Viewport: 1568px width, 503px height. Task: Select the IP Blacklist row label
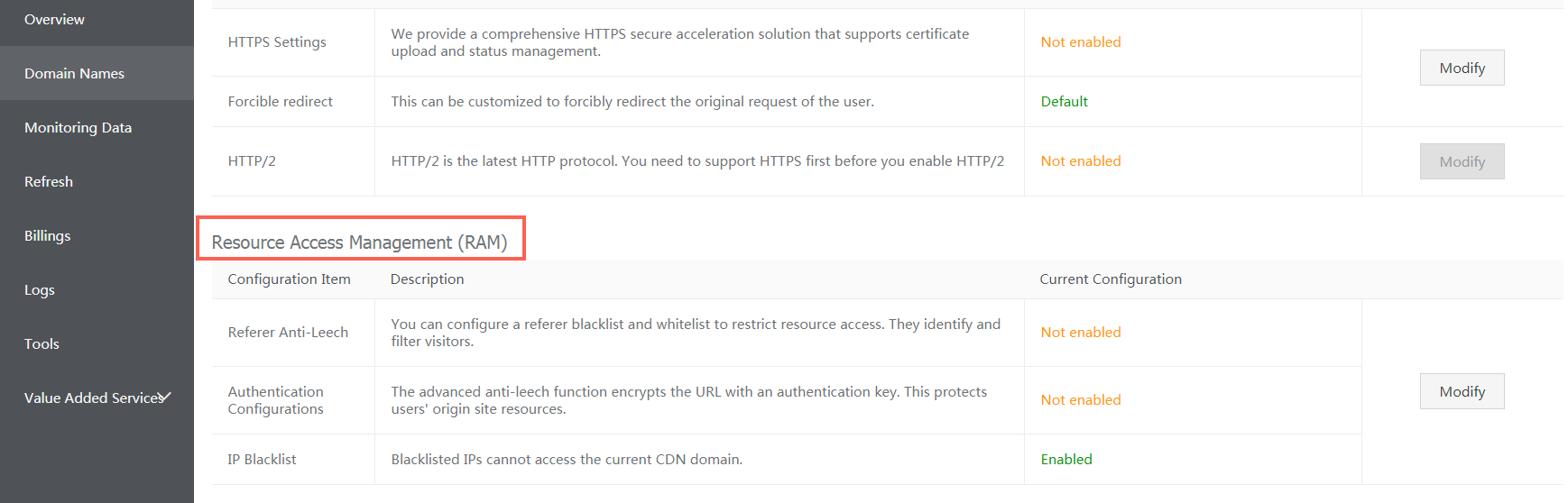pyautogui.click(x=262, y=460)
